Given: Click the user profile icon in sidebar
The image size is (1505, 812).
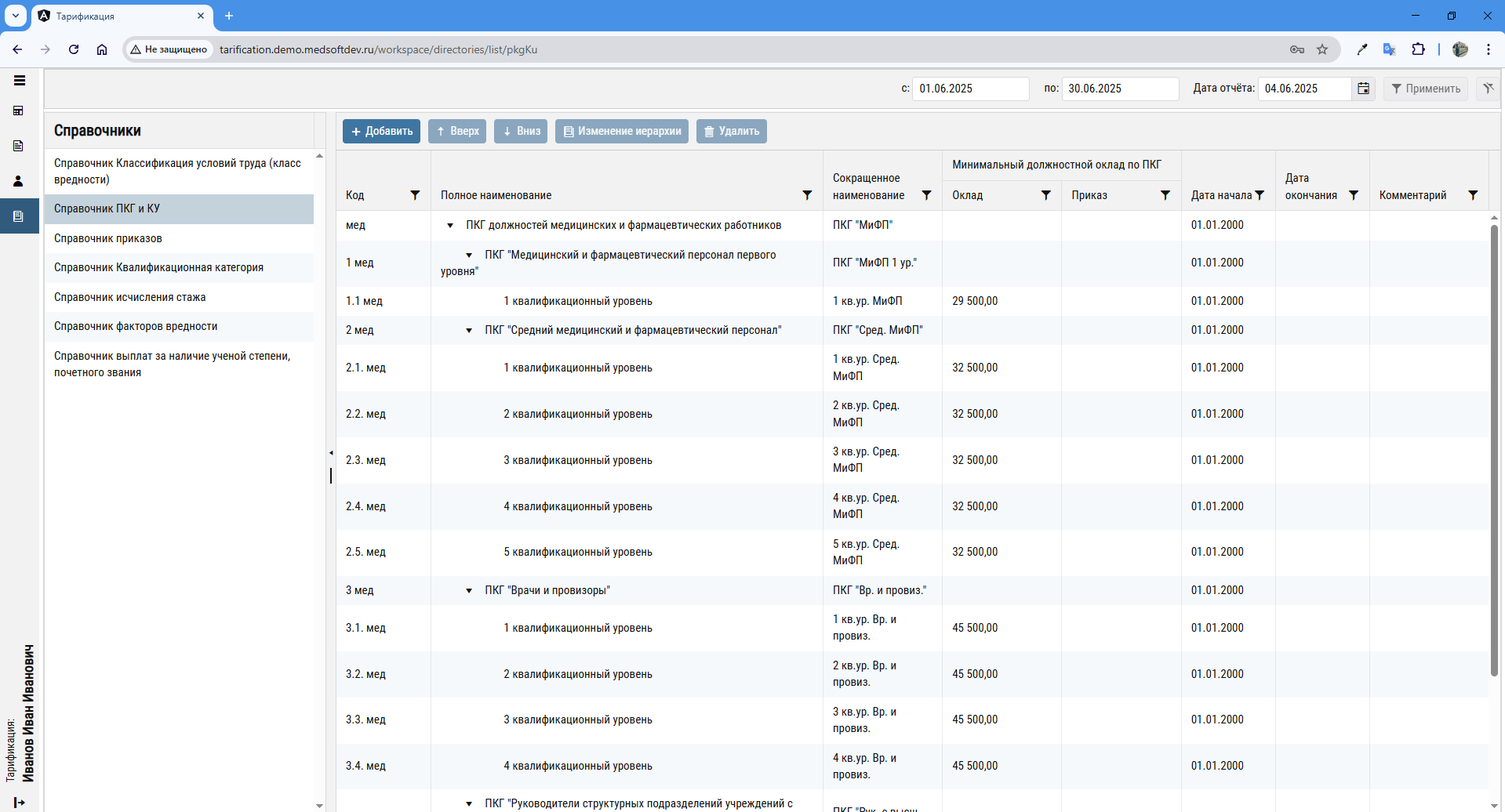Looking at the screenshot, I should (x=19, y=181).
